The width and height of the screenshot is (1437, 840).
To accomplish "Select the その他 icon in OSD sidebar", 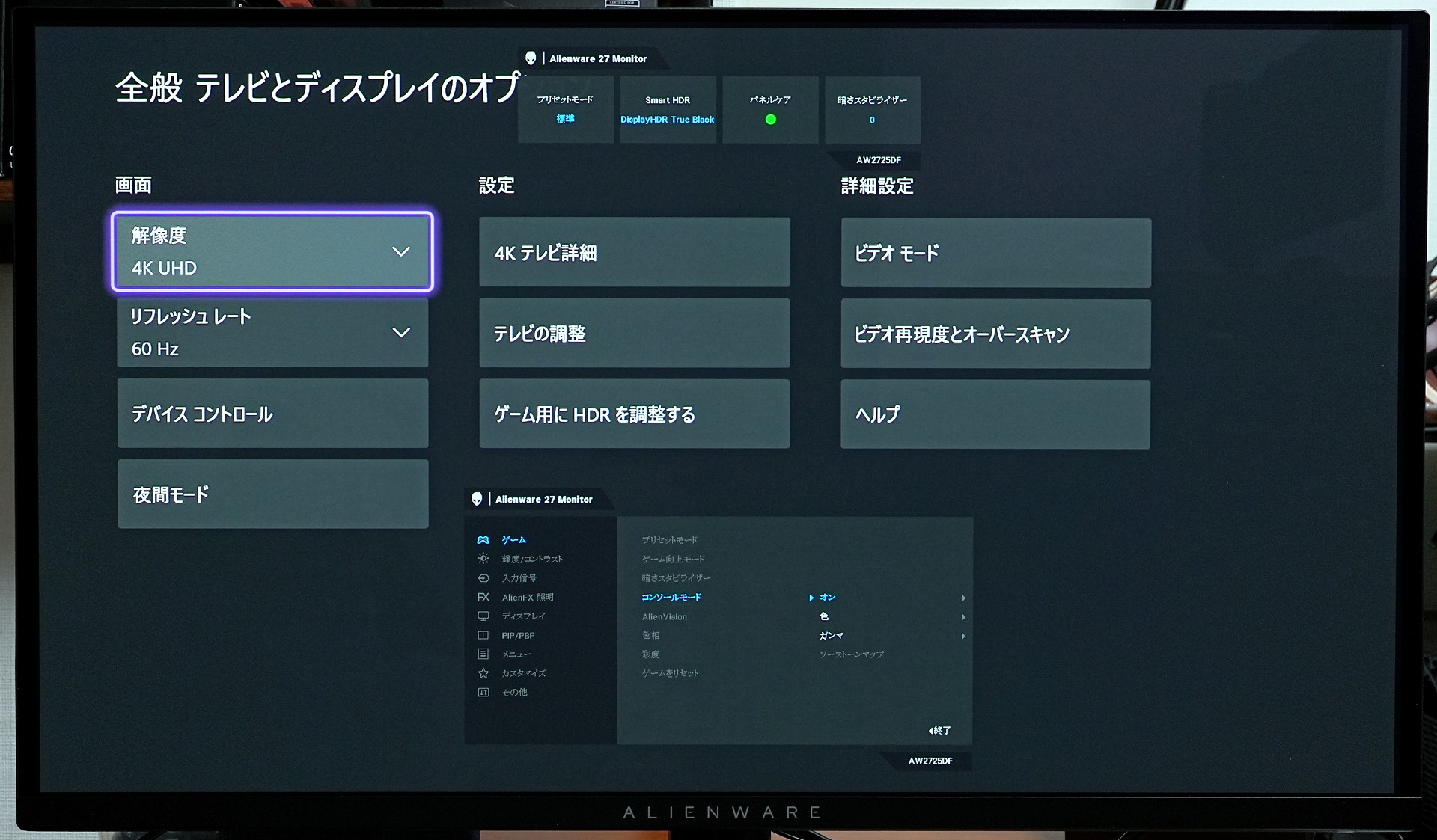I will 483,692.
